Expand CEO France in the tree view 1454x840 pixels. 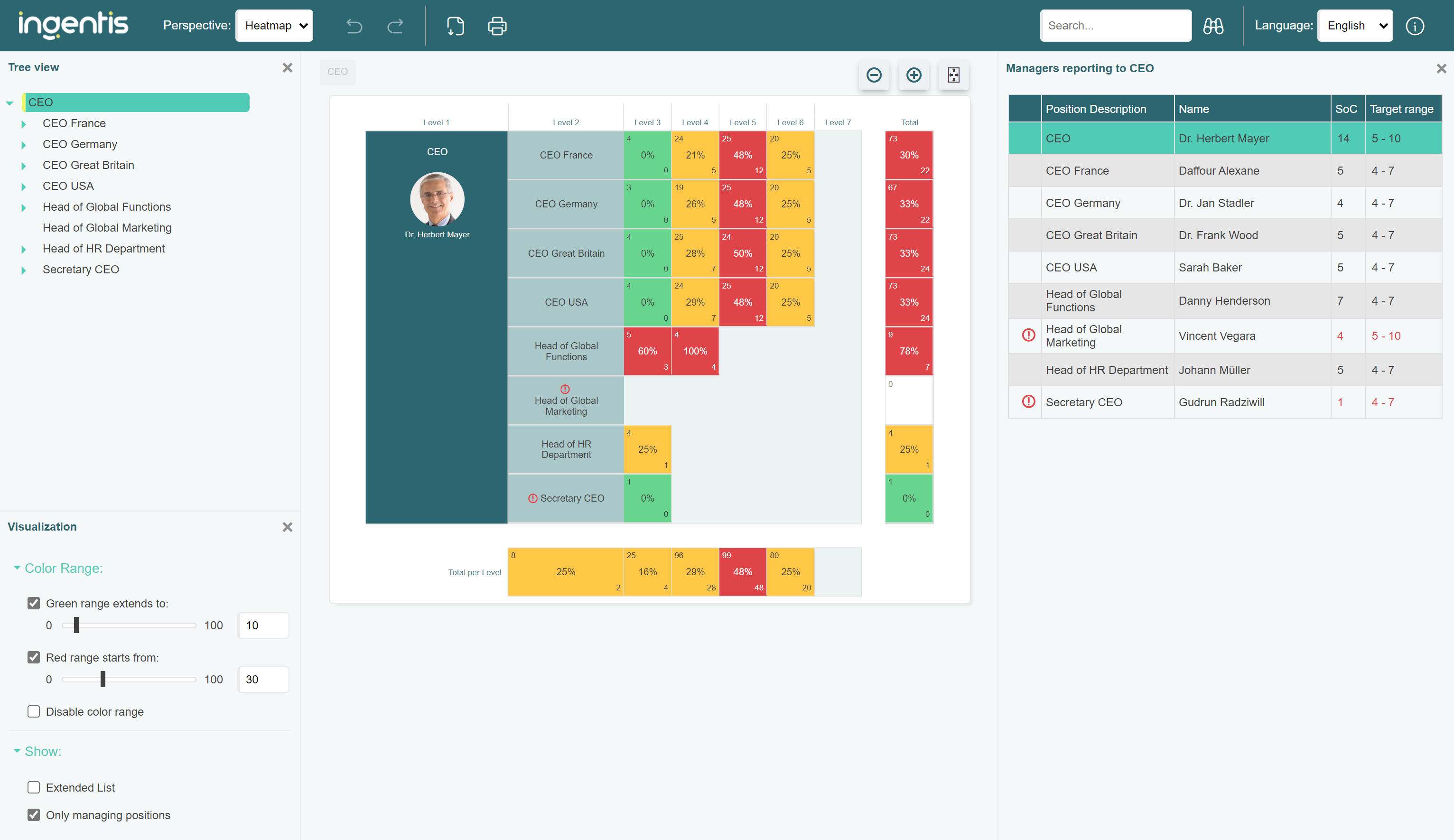pos(24,123)
